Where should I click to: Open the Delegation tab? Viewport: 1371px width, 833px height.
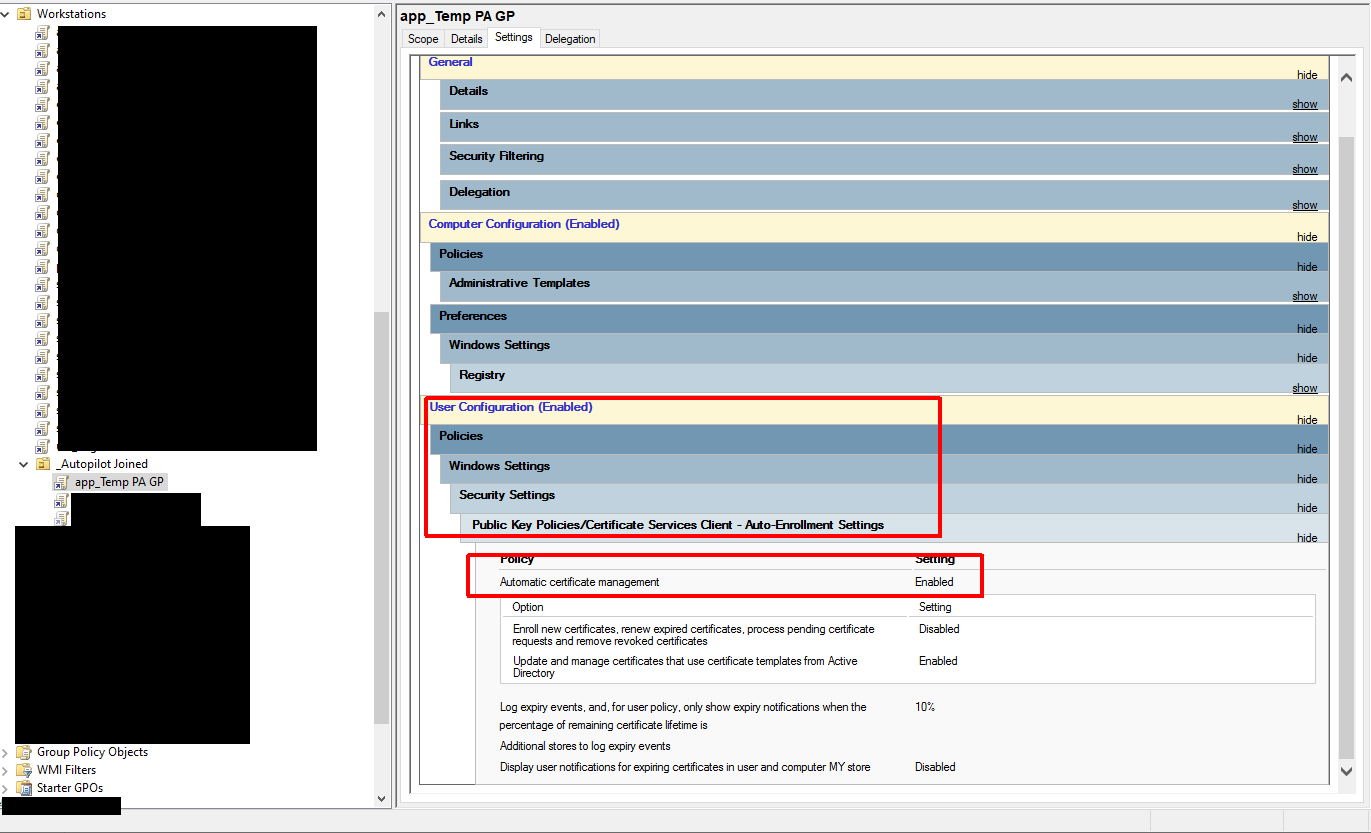pyautogui.click(x=570, y=37)
